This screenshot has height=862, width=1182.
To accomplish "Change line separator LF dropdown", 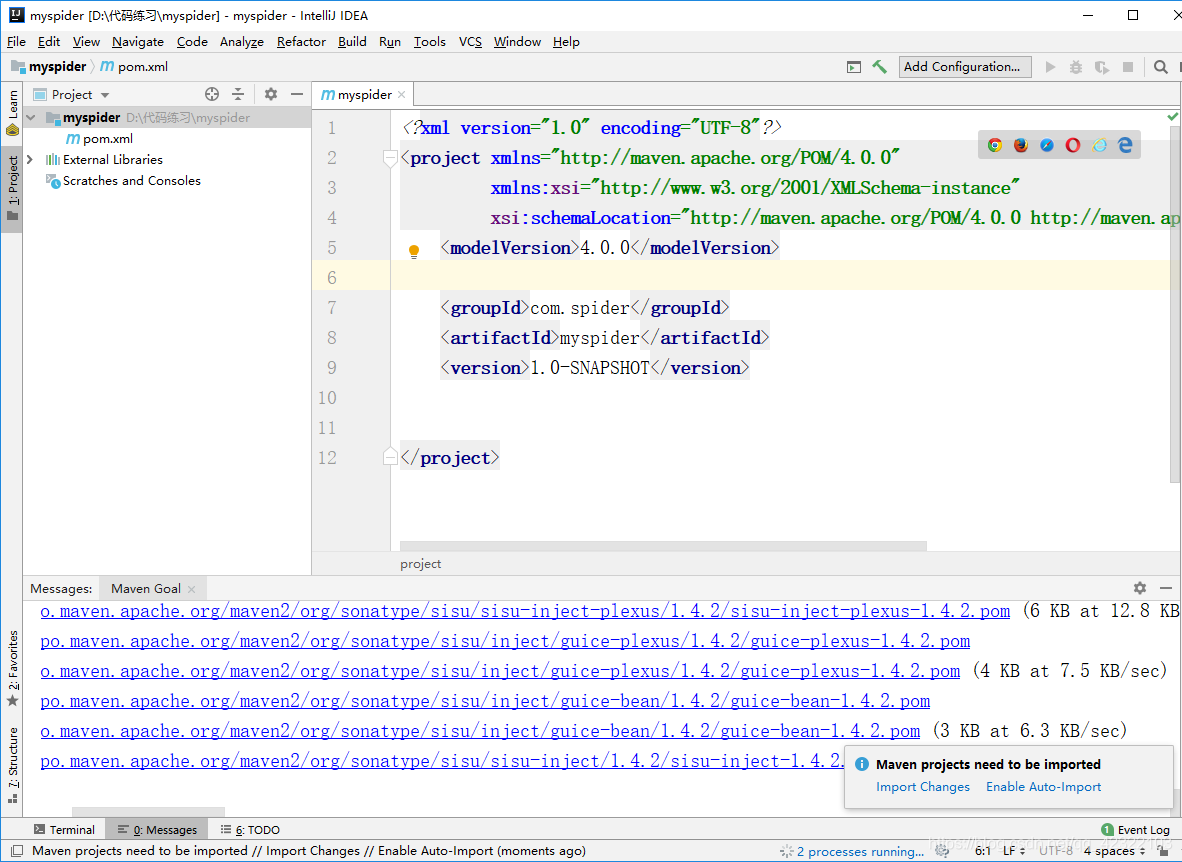I will (1014, 851).
